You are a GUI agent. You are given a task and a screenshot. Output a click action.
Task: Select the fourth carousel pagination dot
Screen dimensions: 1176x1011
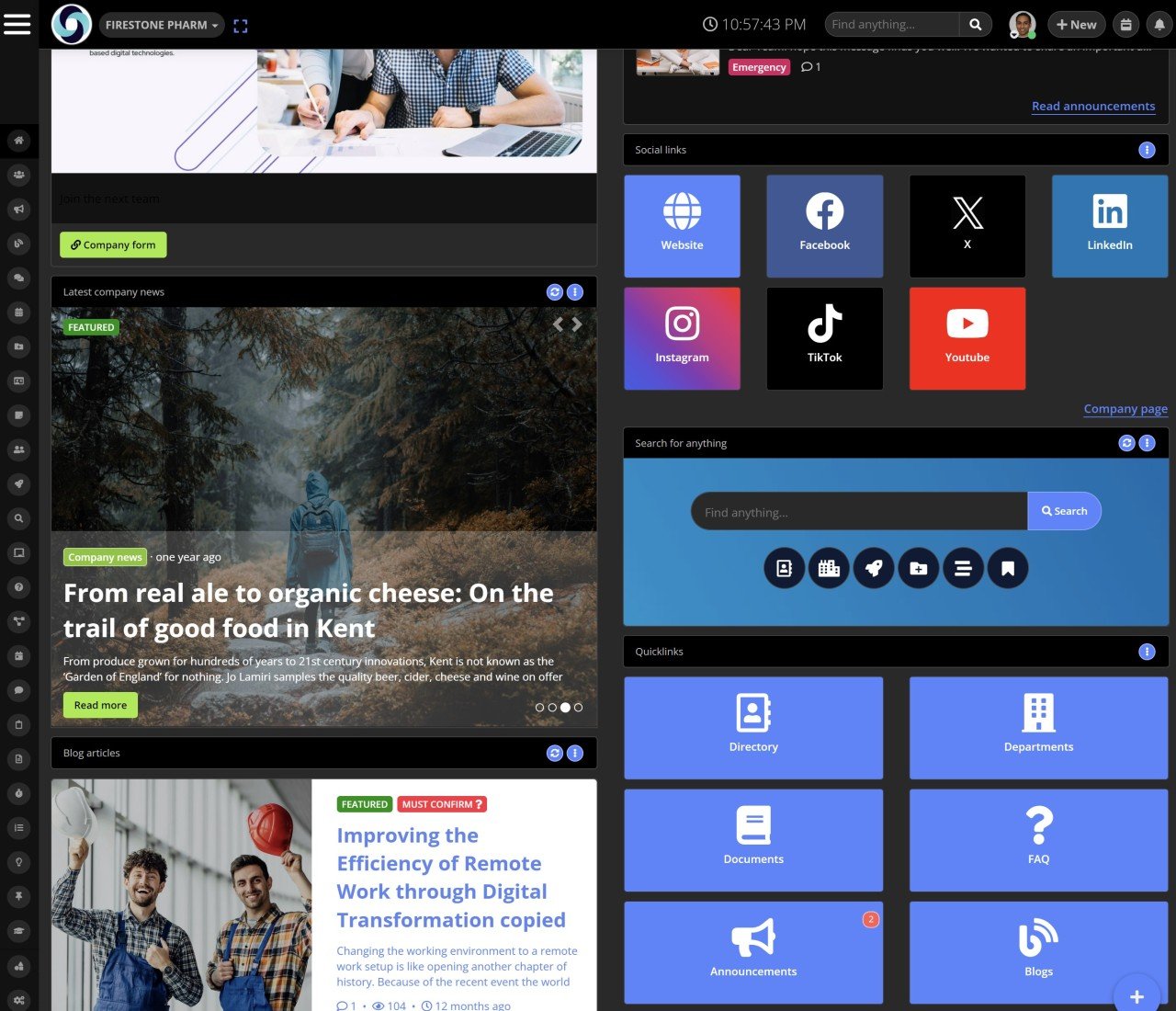click(x=577, y=707)
